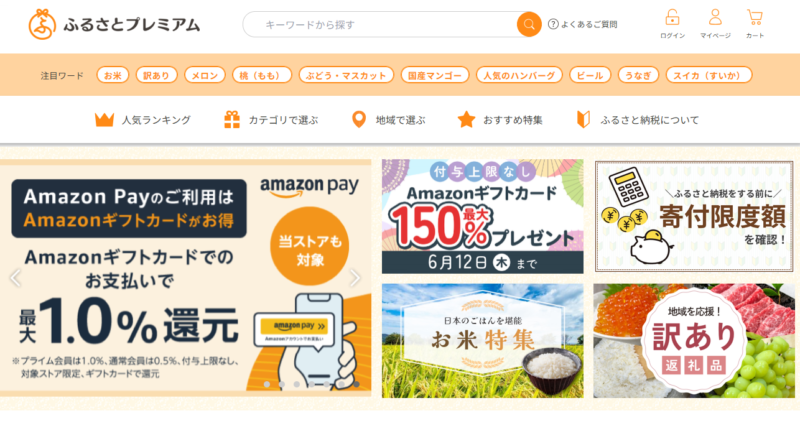Select the first carousel indicator dot
The width and height of the screenshot is (800, 426).
click(266, 384)
